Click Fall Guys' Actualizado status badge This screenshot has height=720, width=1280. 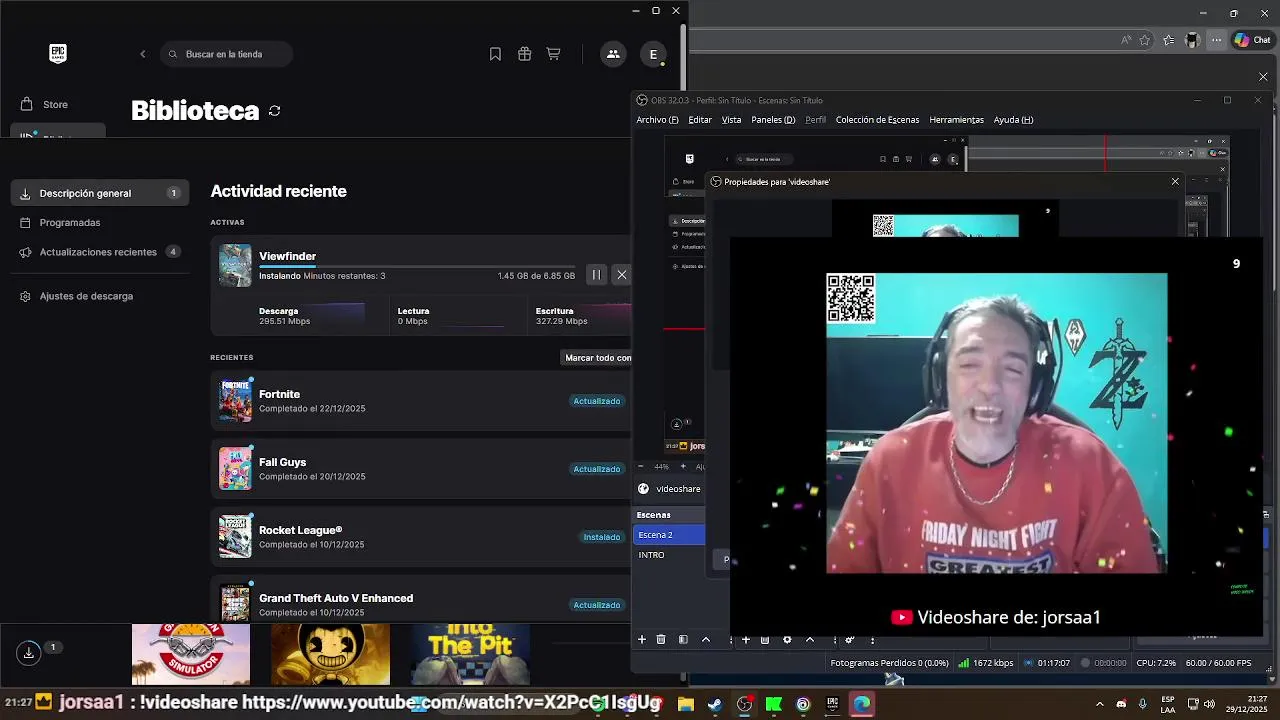(597, 469)
